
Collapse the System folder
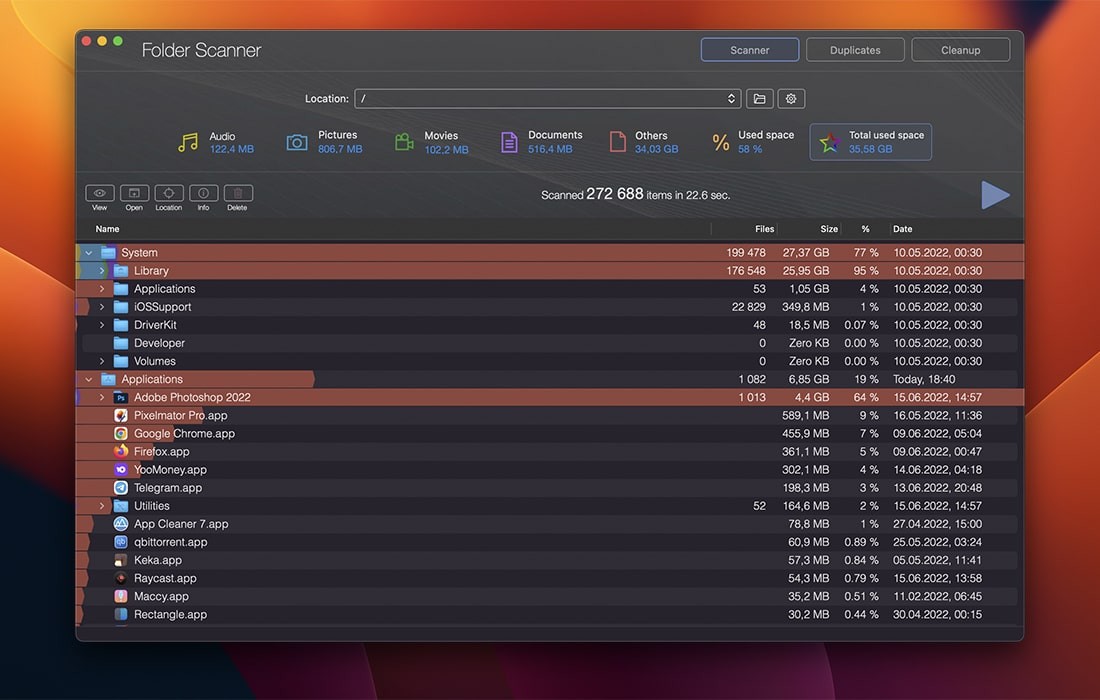tap(89, 253)
